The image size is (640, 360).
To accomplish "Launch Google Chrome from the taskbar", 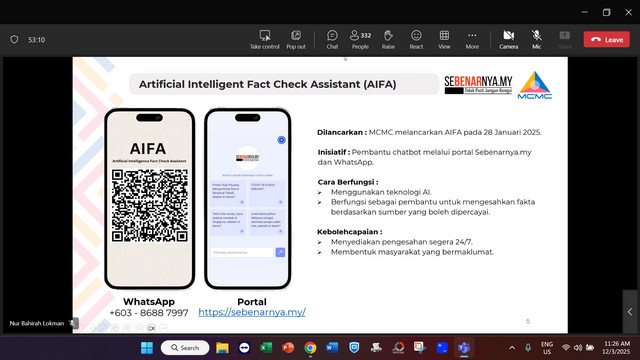I will tap(310, 348).
